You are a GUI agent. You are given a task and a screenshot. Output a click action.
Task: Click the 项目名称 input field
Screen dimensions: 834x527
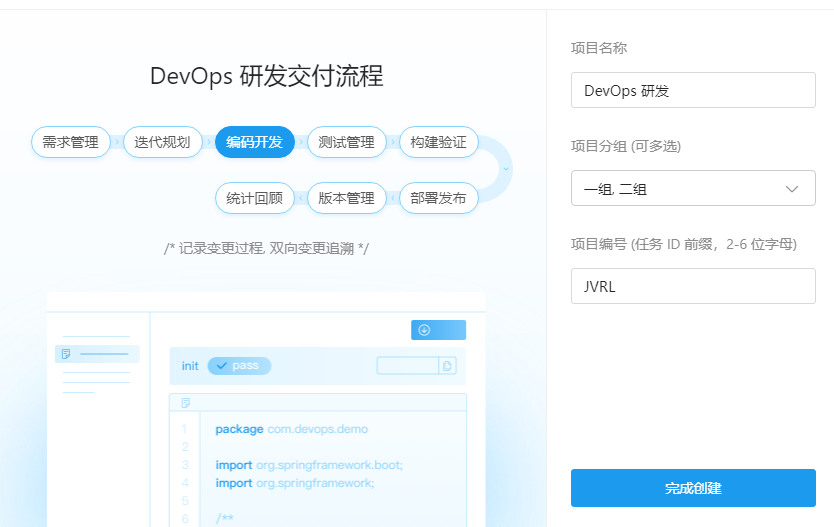click(693, 90)
